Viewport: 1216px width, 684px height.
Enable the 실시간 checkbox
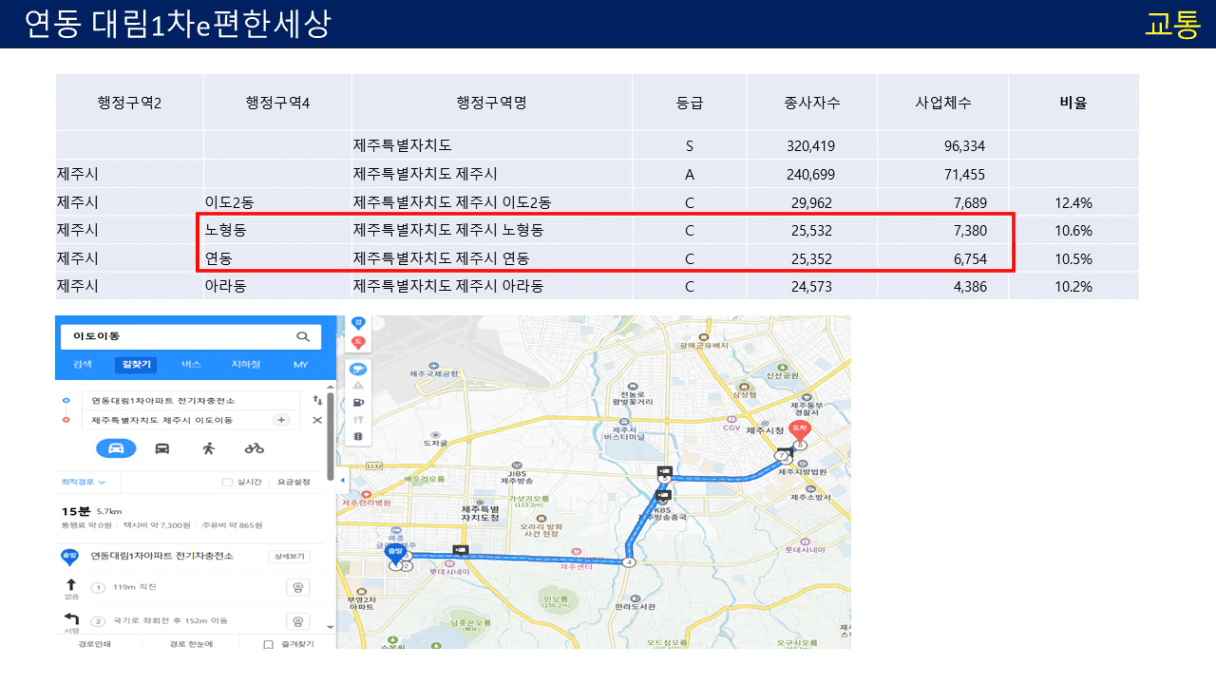pyautogui.click(x=226, y=482)
